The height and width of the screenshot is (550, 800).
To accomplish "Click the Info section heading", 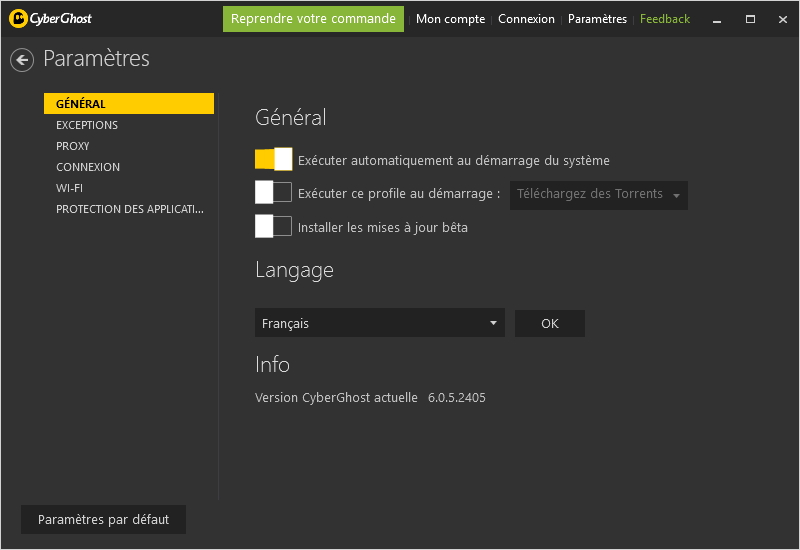I will click(x=272, y=364).
